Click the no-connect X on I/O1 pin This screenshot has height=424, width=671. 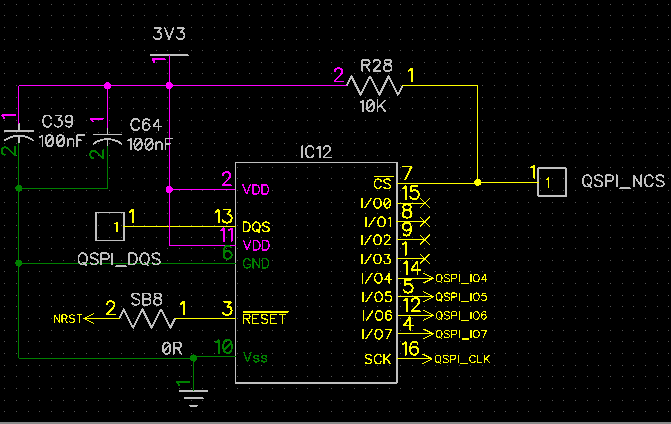(425, 222)
